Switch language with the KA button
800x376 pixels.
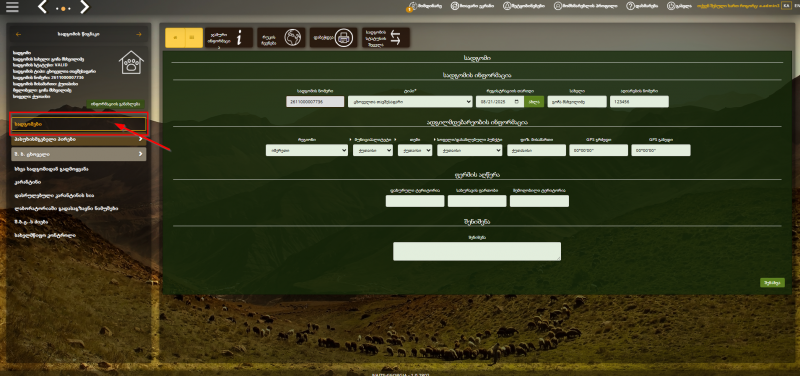(785, 6)
